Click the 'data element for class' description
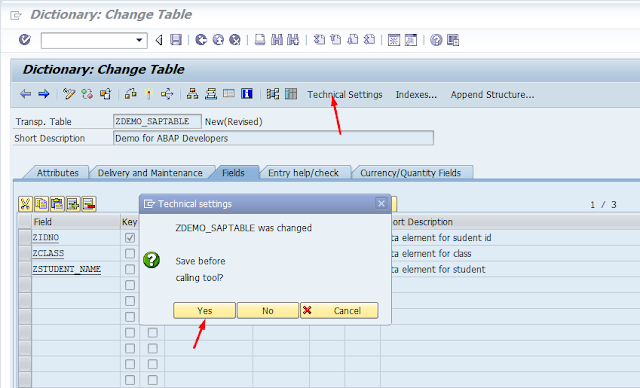This screenshot has height=388, width=640. [431, 253]
